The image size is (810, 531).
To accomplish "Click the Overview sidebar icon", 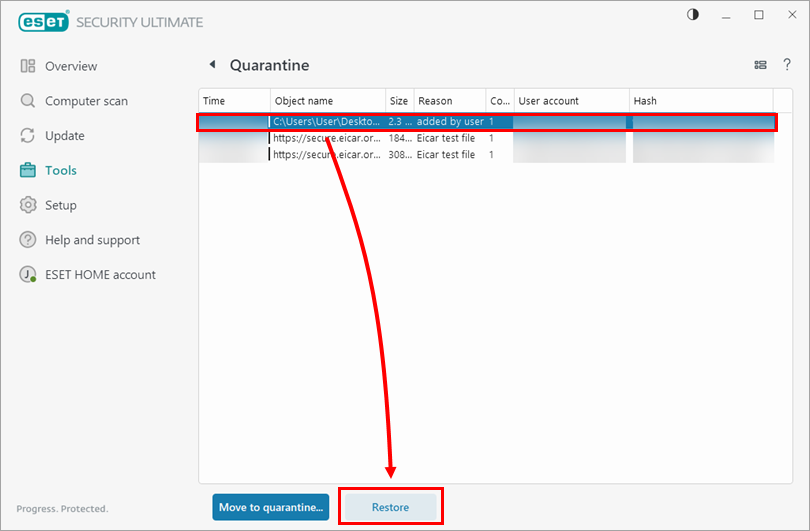I will click(x=28, y=66).
